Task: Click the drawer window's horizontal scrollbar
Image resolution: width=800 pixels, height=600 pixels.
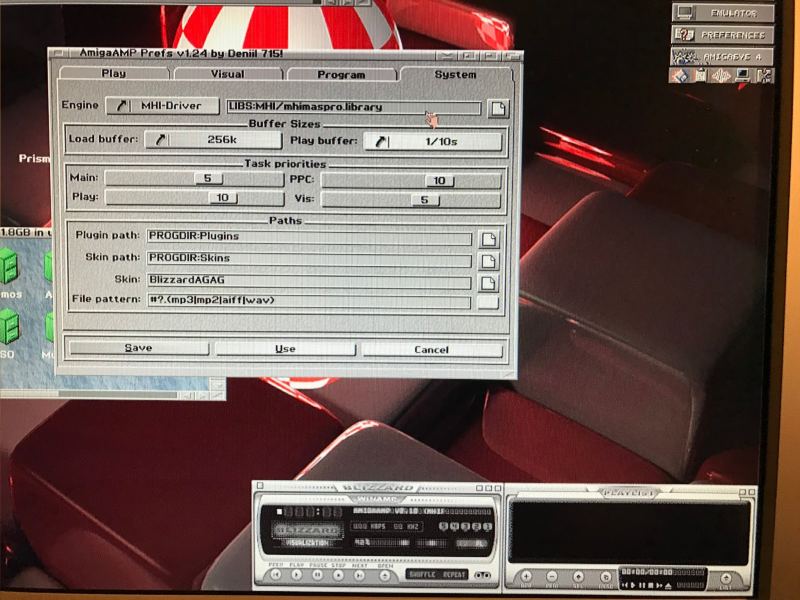Action: click(x=91, y=394)
